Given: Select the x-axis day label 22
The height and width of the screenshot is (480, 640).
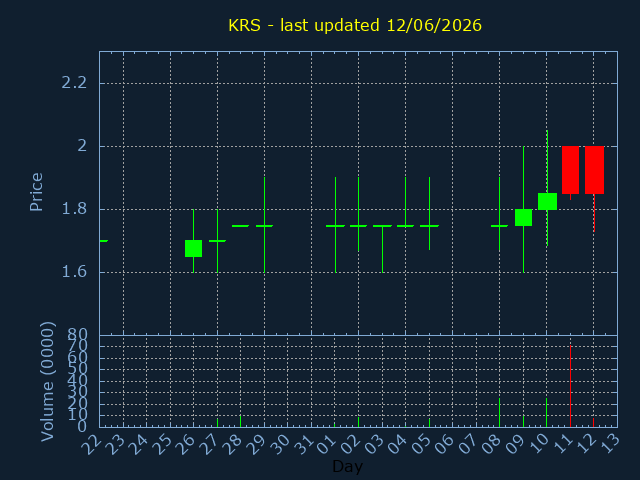Looking at the screenshot, I should (x=91, y=444).
